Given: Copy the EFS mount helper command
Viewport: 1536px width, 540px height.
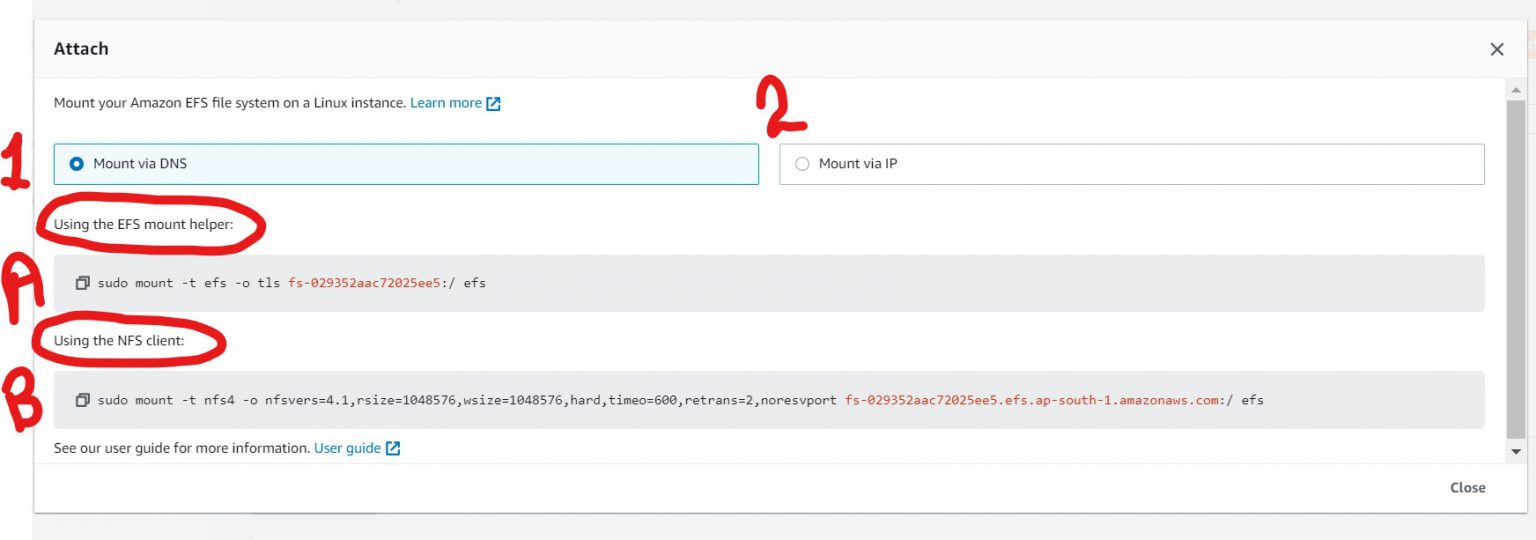Looking at the screenshot, I should click(x=83, y=283).
